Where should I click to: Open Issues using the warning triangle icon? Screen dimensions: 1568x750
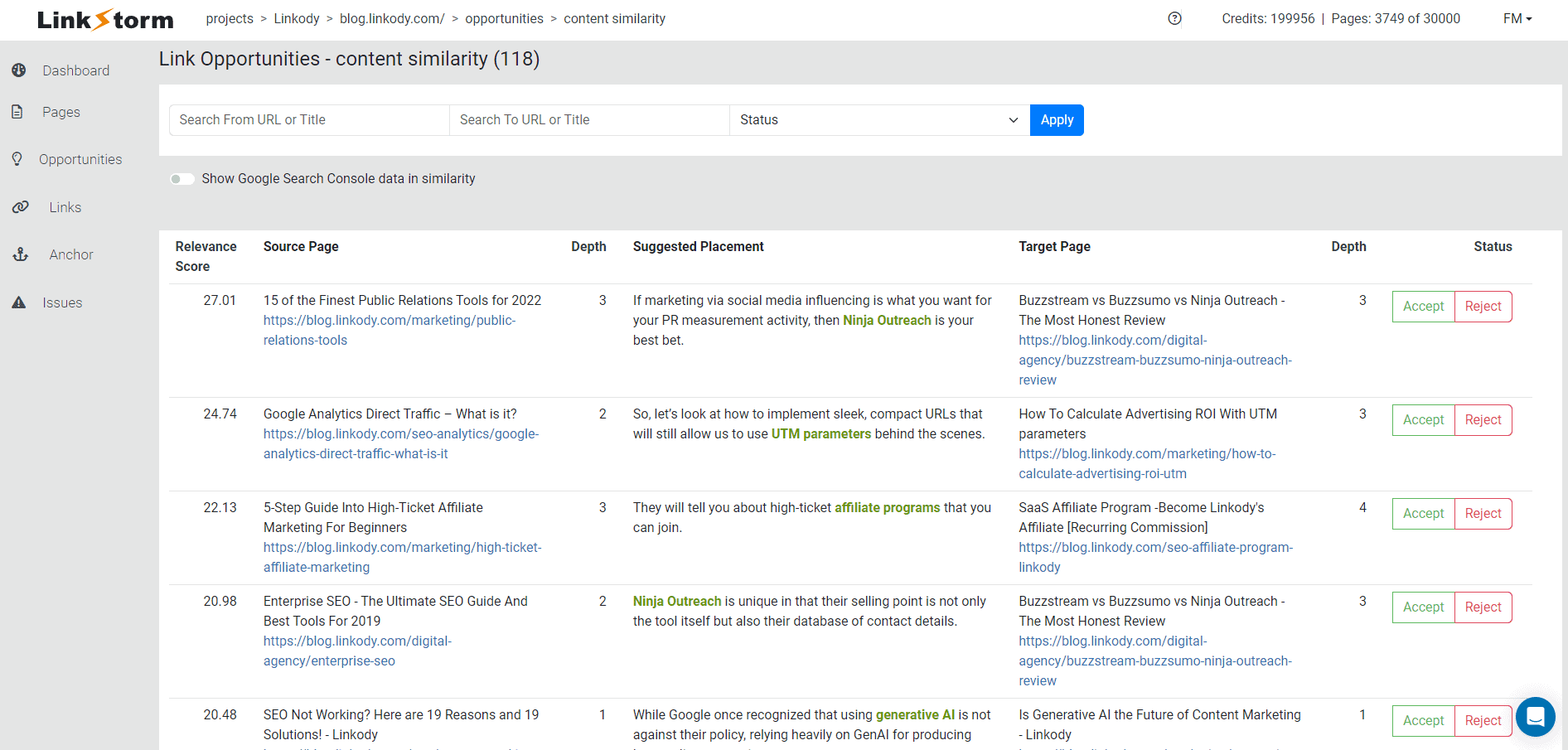coord(18,302)
